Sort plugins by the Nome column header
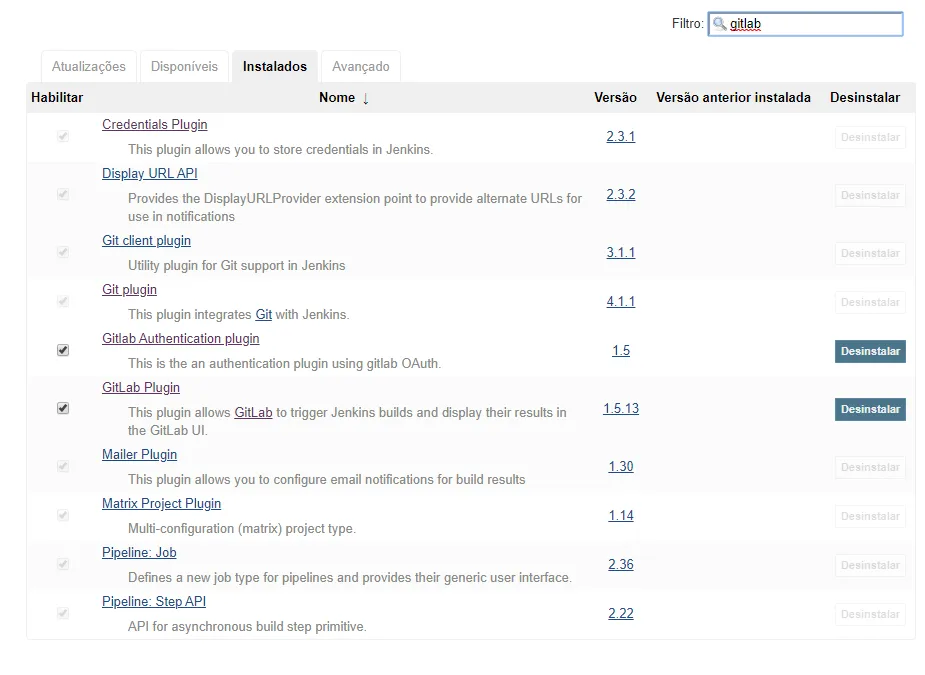The height and width of the screenshot is (675, 925). click(337, 97)
